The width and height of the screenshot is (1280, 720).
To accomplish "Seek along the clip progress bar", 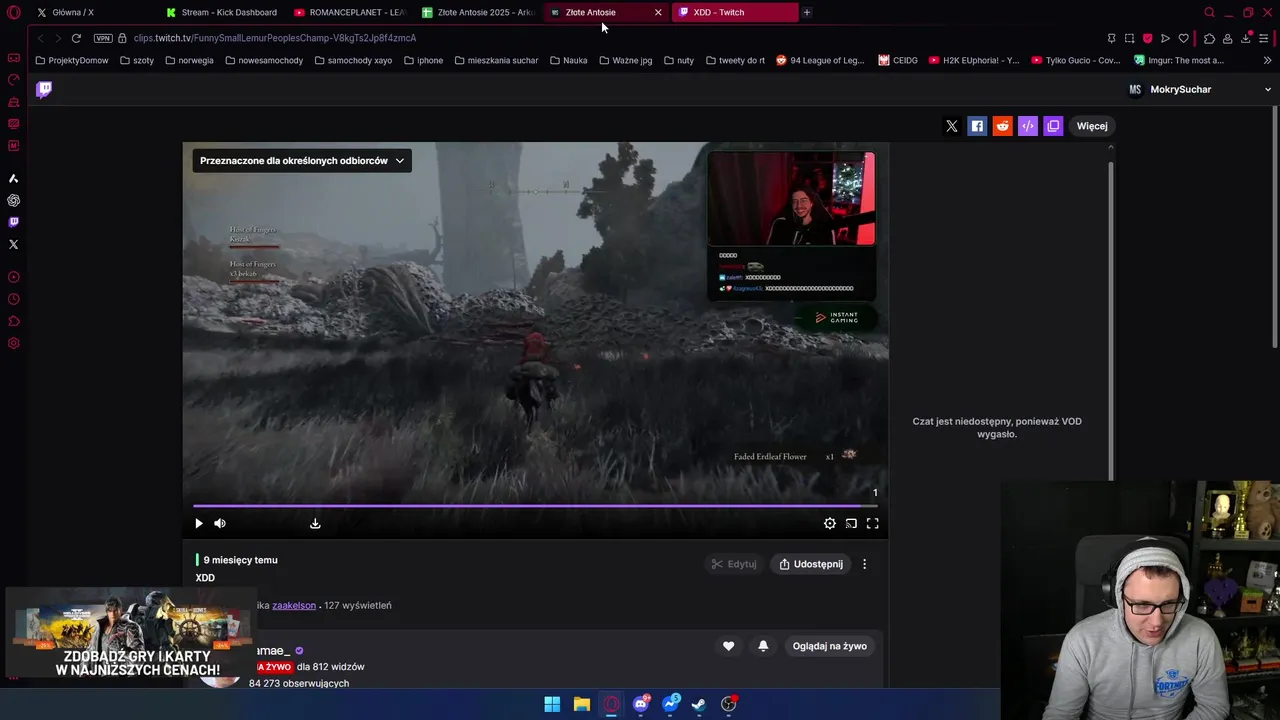I will pos(535,506).
